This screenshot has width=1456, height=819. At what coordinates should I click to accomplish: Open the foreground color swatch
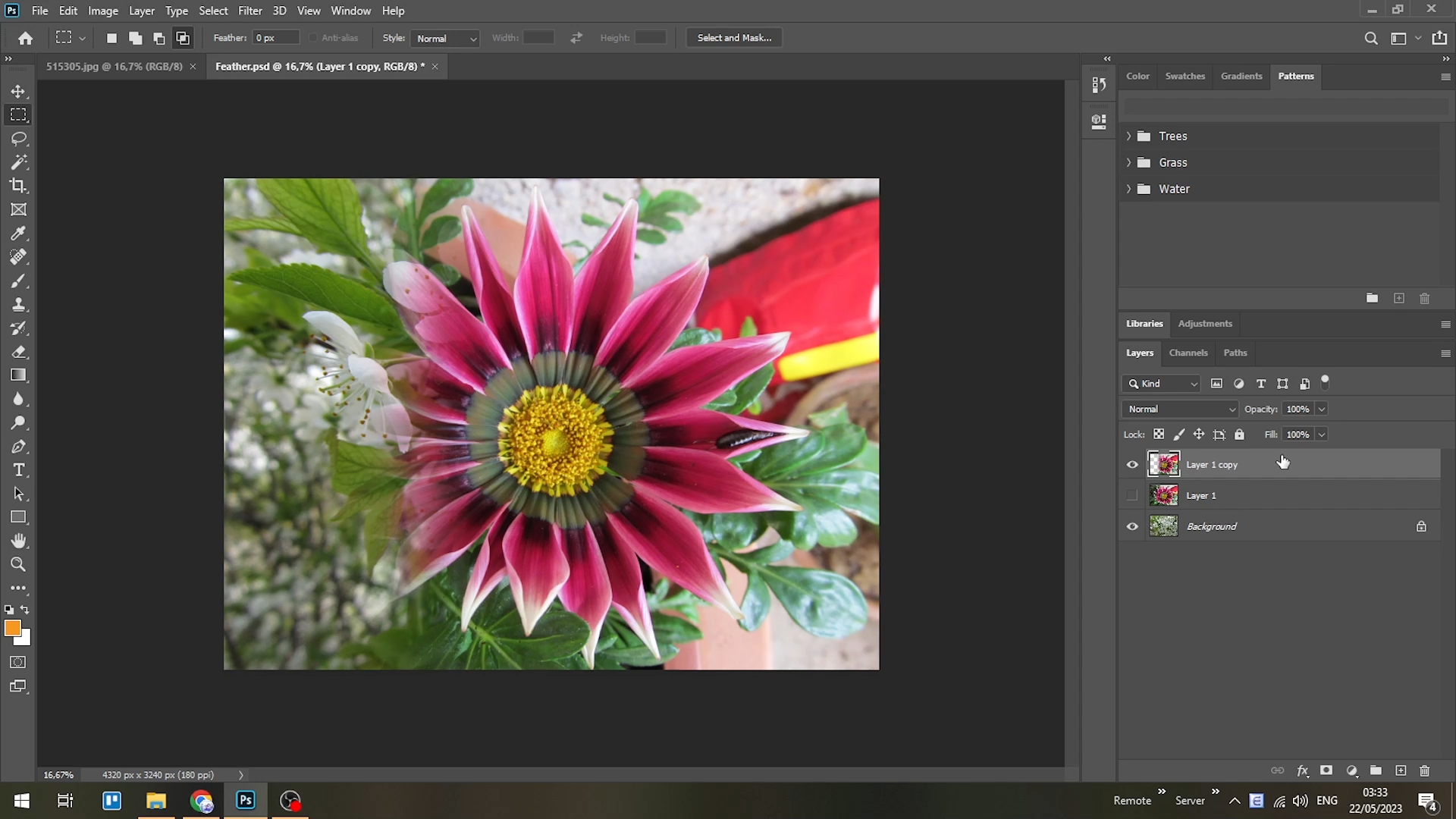13,628
